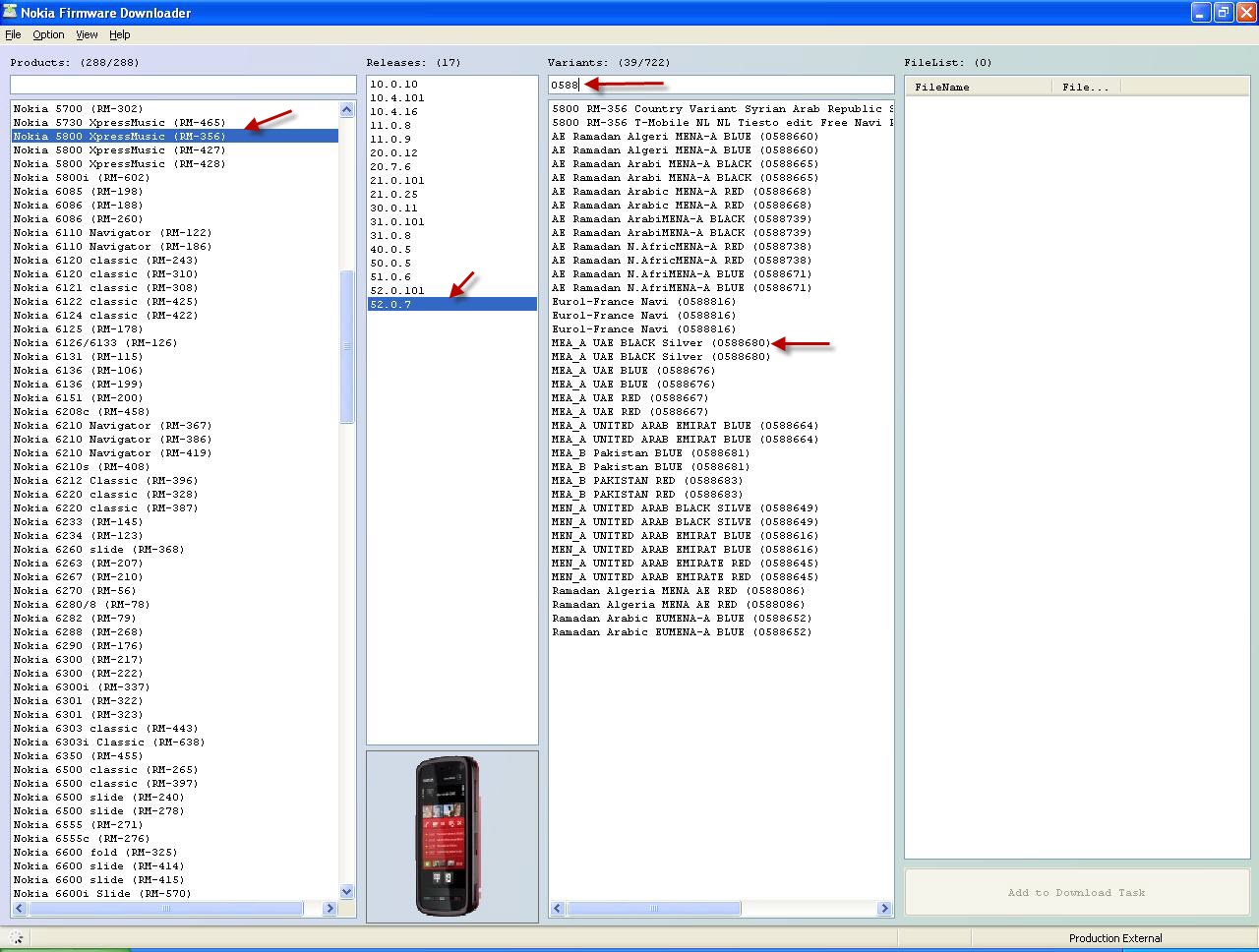Viewport: 1259px width, 952px height.
Task: Click the Products list horizontal scroll right arrow
Action: tap(330, 909)
